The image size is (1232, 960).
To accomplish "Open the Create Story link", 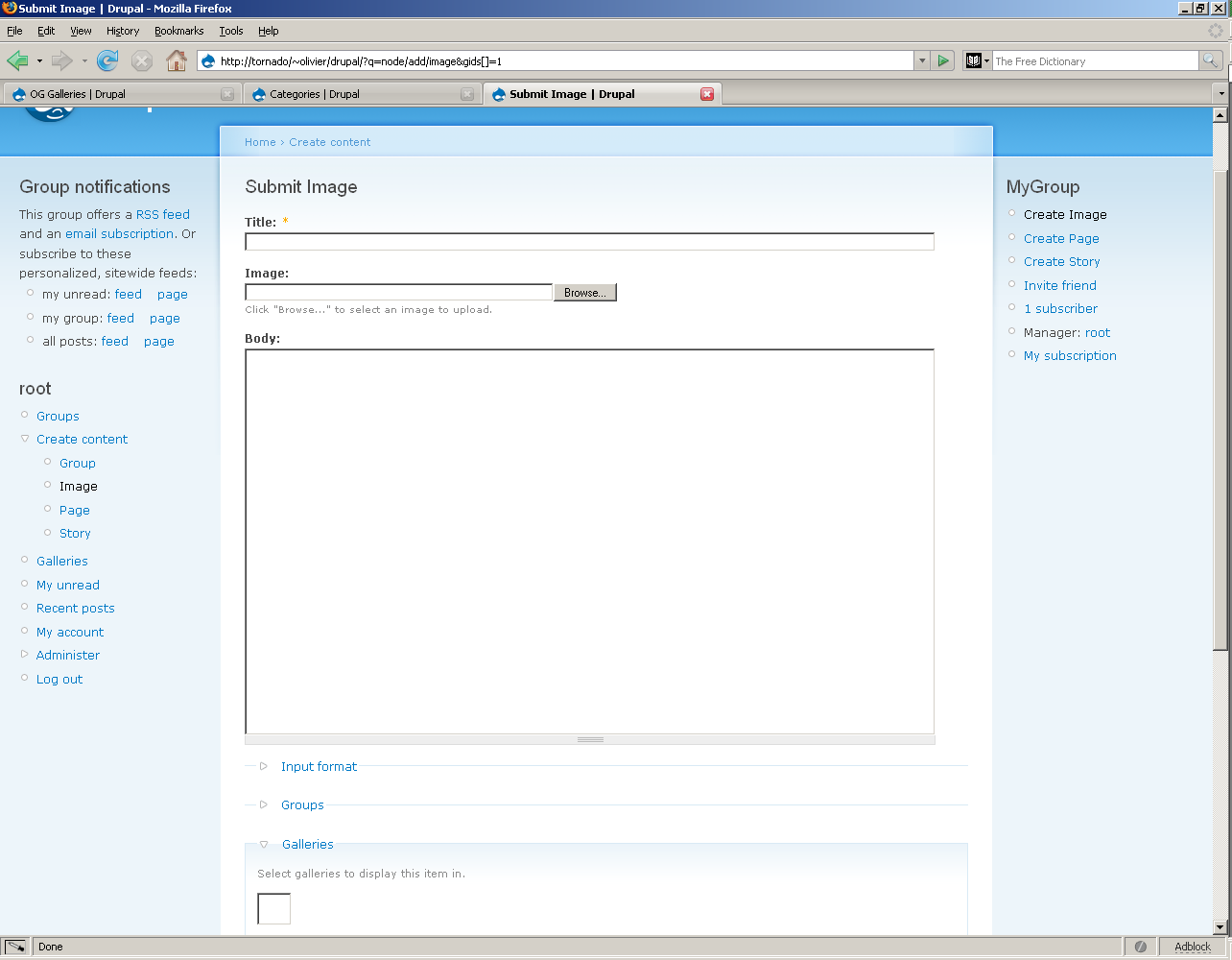I will [1061, 262].
